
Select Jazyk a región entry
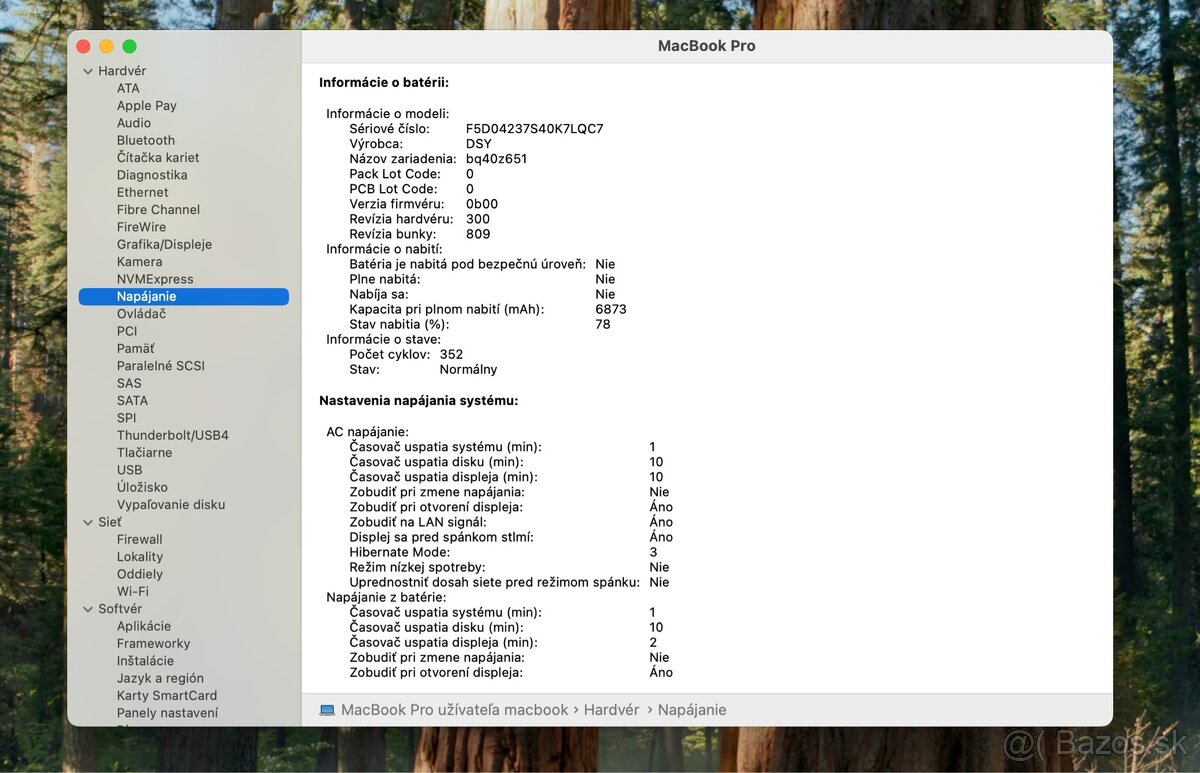coord(160,679)
